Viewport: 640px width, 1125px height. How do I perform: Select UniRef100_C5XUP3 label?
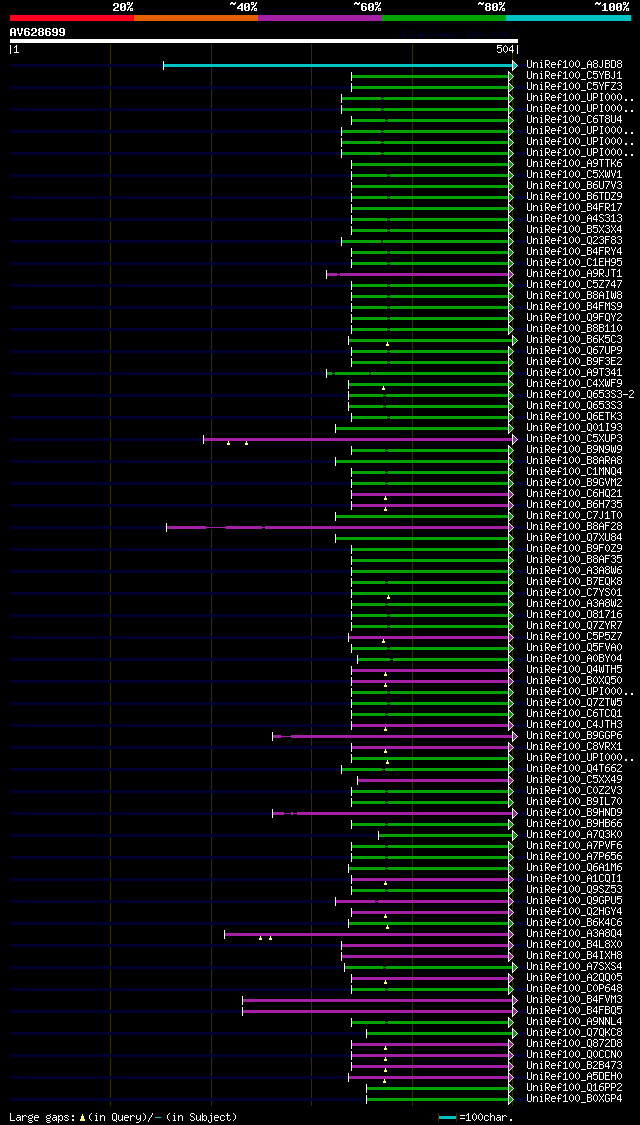point(574,438)
